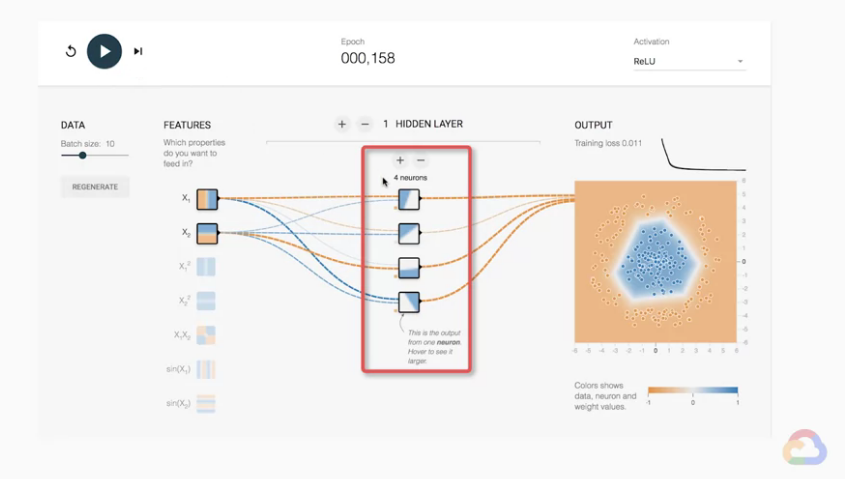Click the Epoch counter 000,158
The height and width of the screenshot is (479, 845).
[x=368, y=58]
